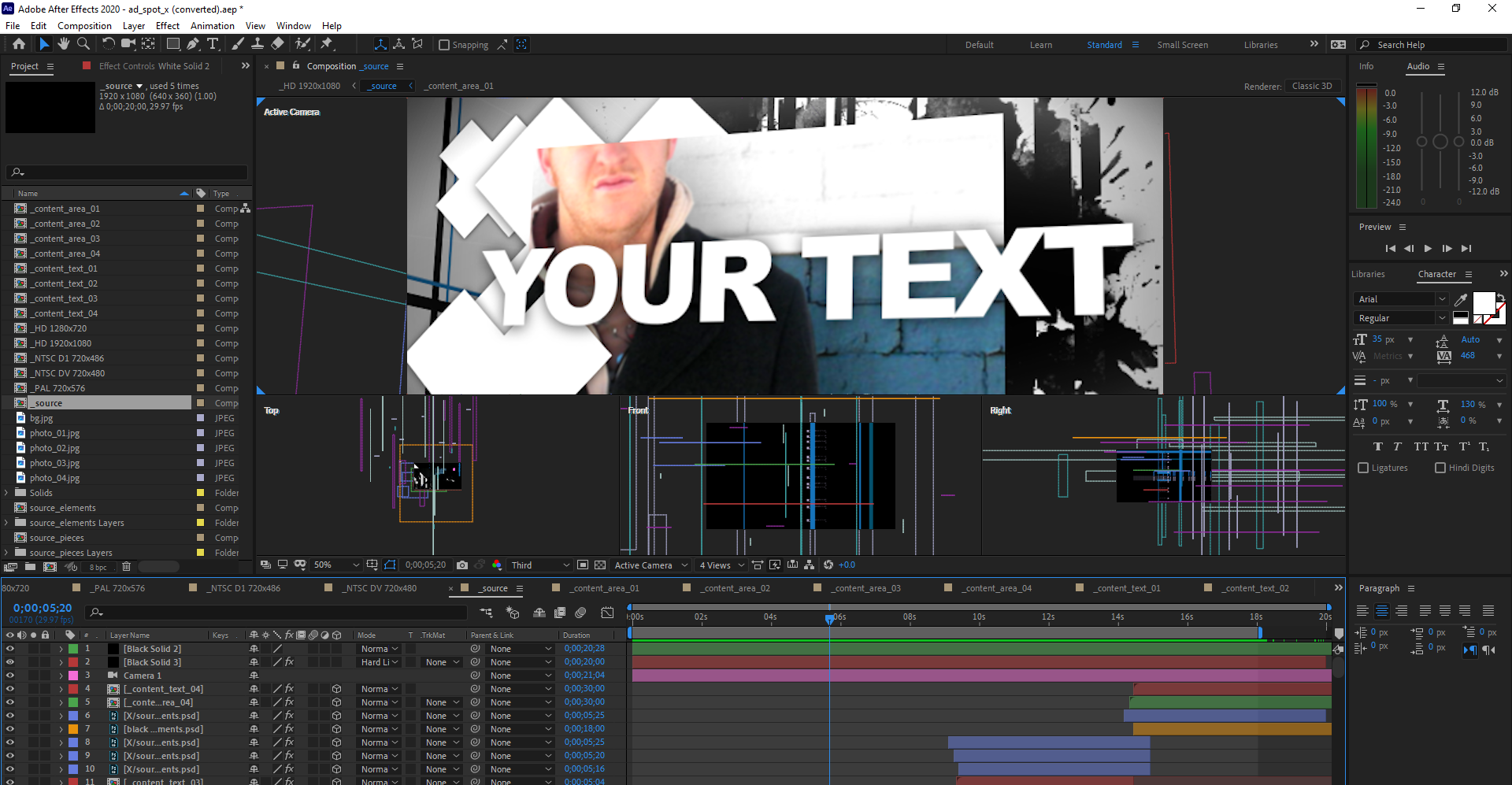This screenshot has height=785, width=1512.
Task: Select the Roto Brush tool
Action: point(302,44)
